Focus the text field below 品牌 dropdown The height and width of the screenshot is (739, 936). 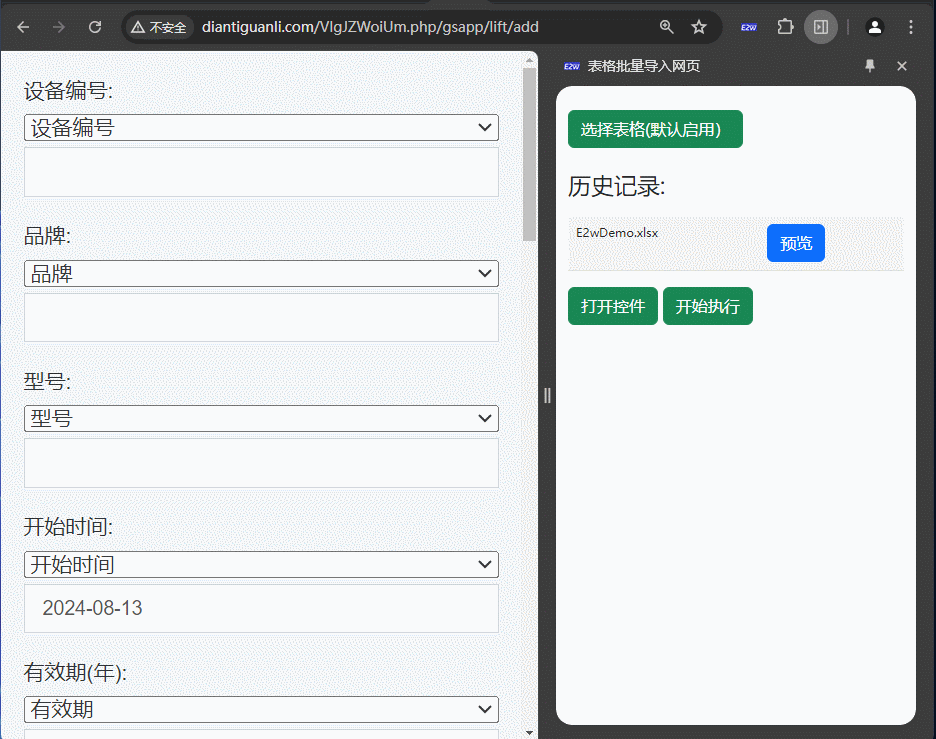(x=261, y=318)
